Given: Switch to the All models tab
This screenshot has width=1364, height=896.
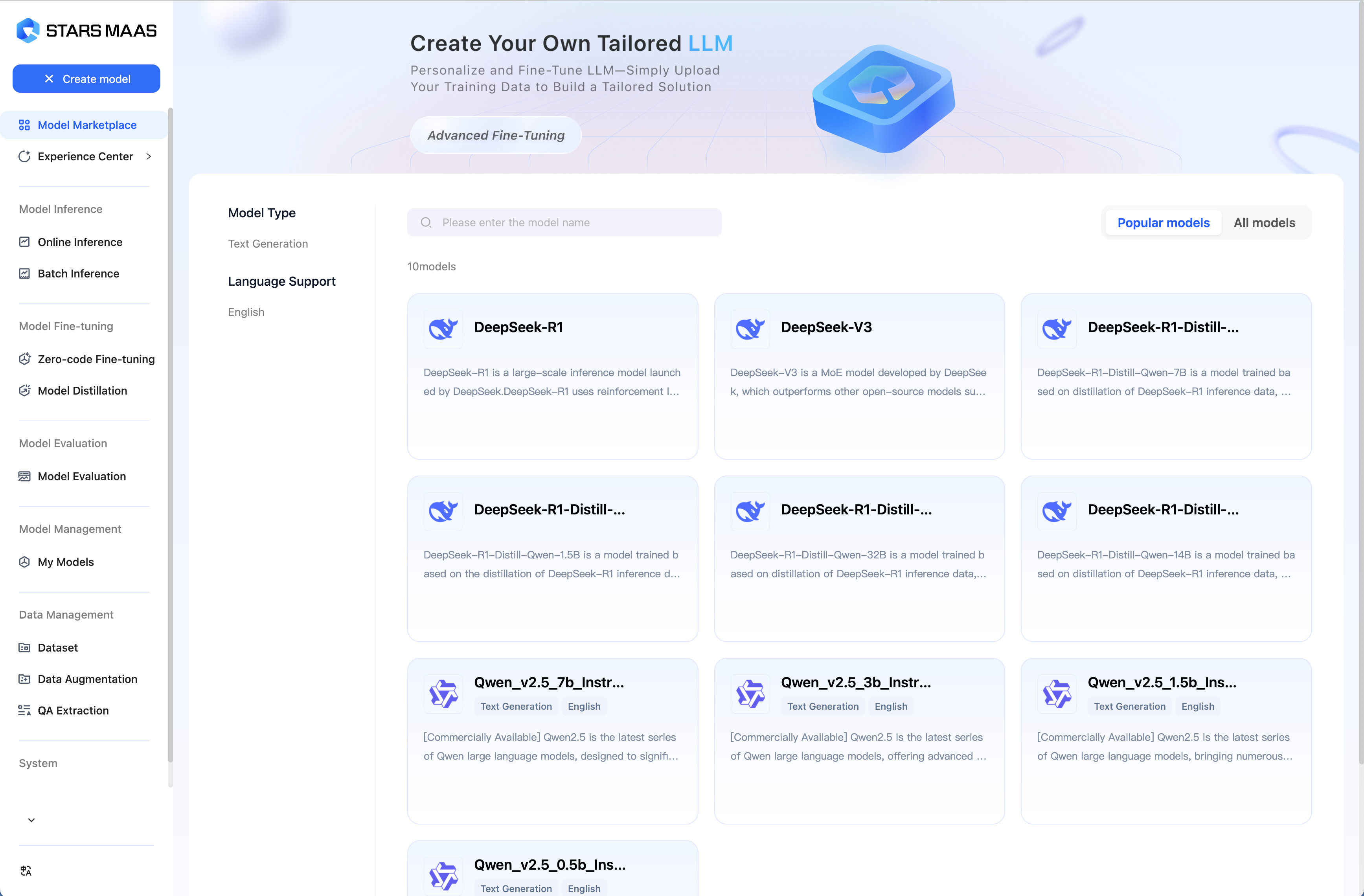Looking at the screenshot, I should 1264,223.
